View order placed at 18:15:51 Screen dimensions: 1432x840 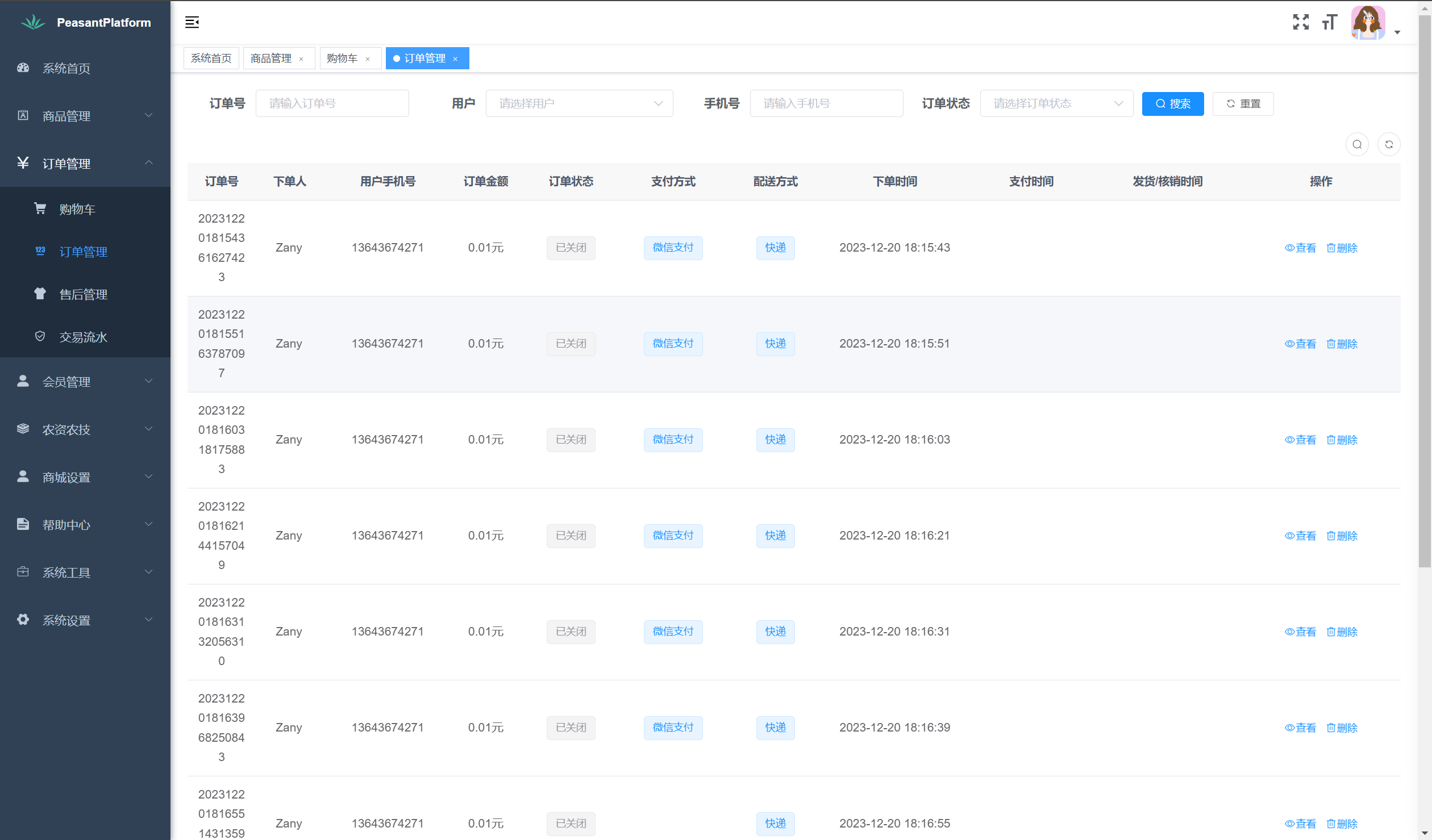tap(1300, 344)
